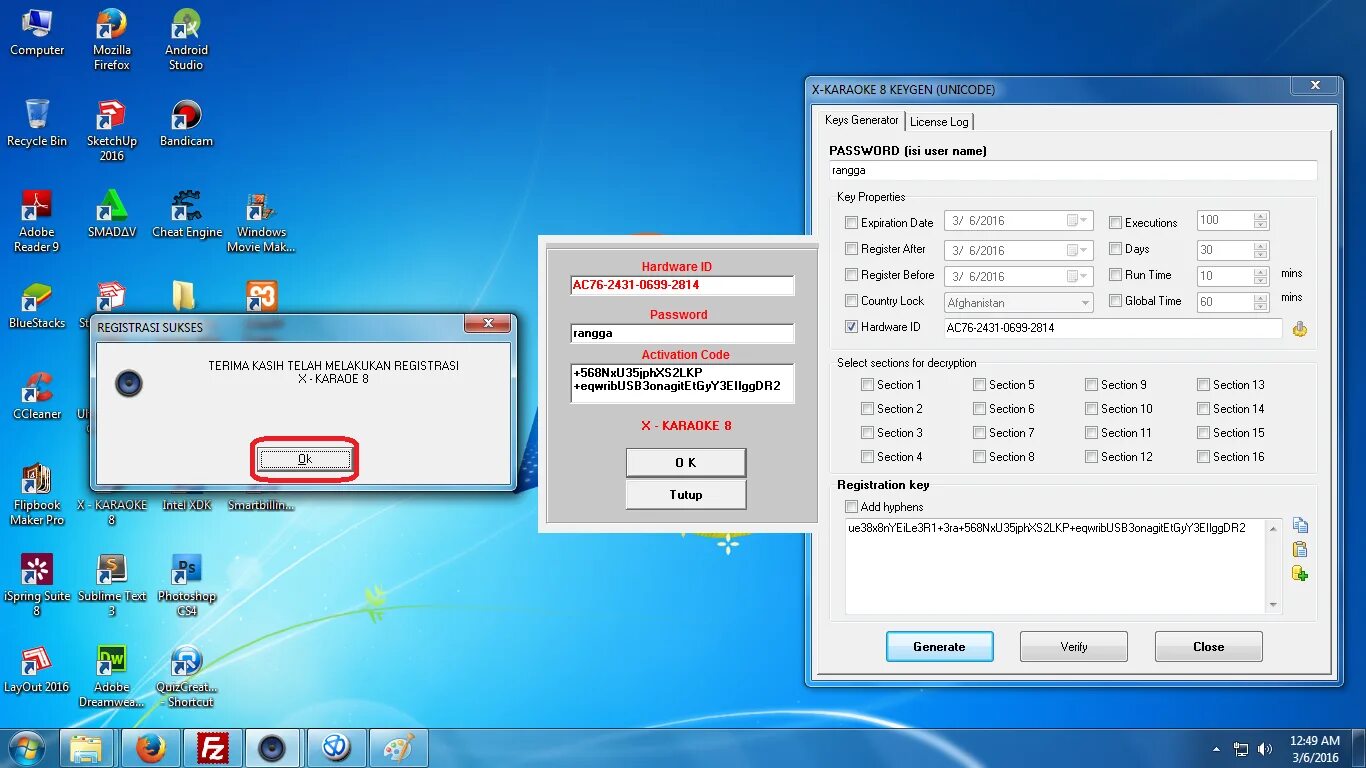Switch to the Keys Generator tab
The image size is (1366, 768).
pyautogui.click(x=862, y=120)
